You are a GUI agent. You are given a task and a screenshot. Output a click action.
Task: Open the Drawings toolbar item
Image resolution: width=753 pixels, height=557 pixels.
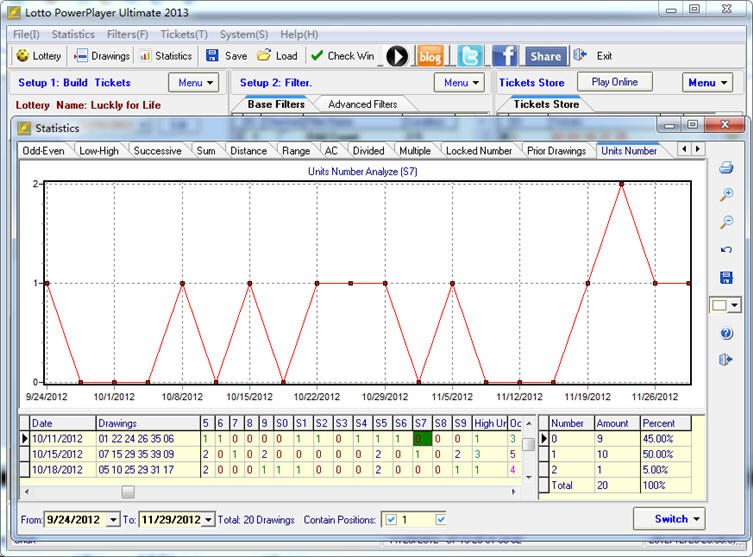tap(102, 56)
